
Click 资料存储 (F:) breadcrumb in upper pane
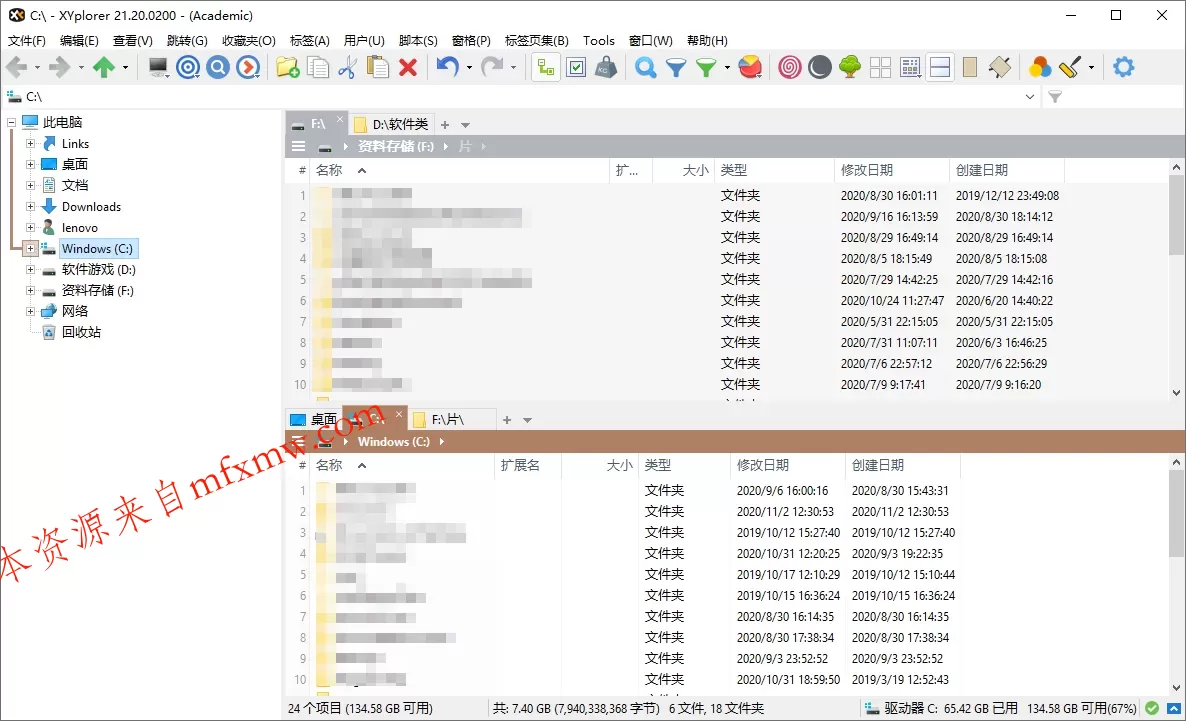click(x=396, y=146)
